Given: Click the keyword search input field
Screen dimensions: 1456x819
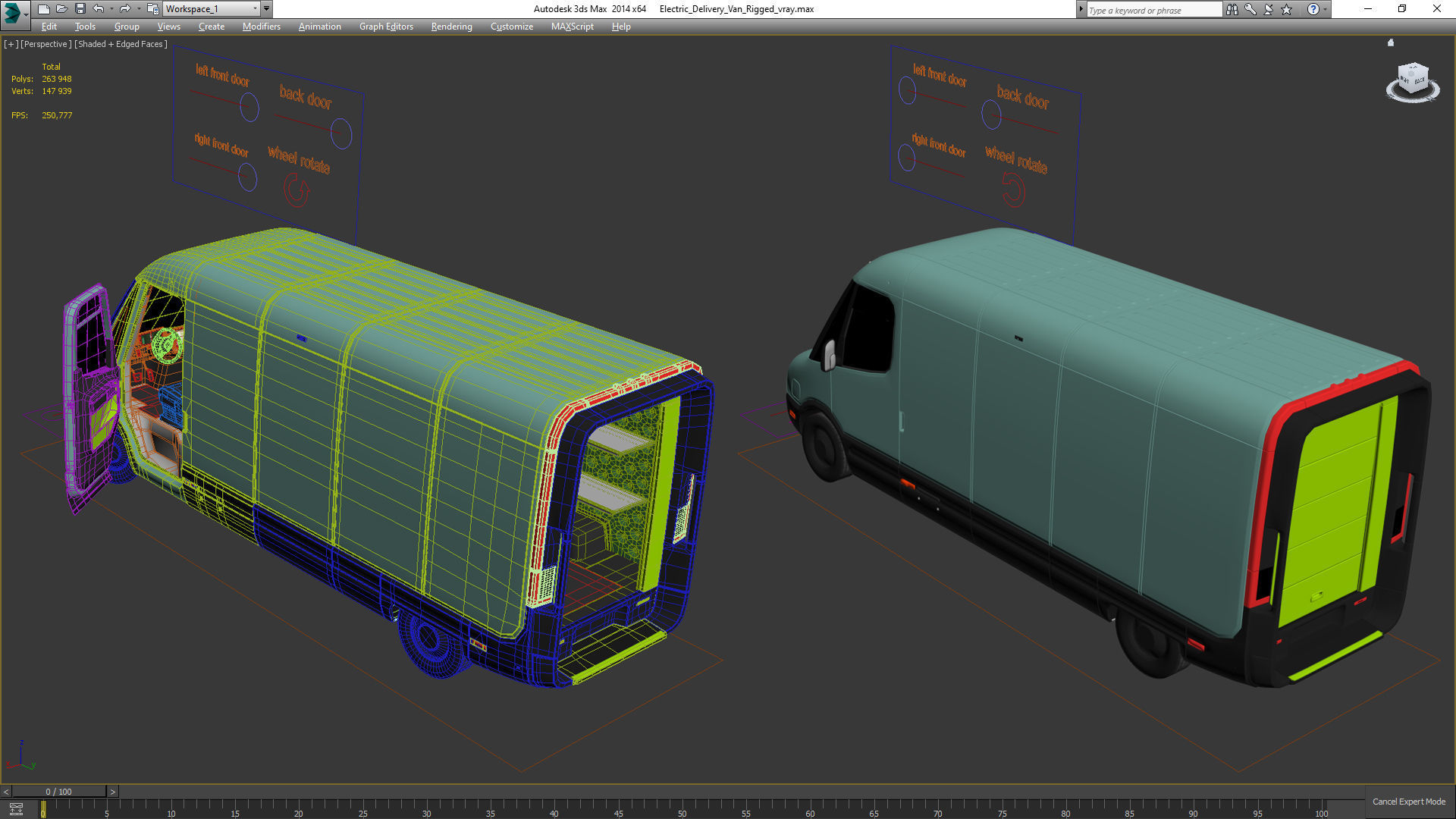Looking at the screenshot, I should [x=1154, y=10].
